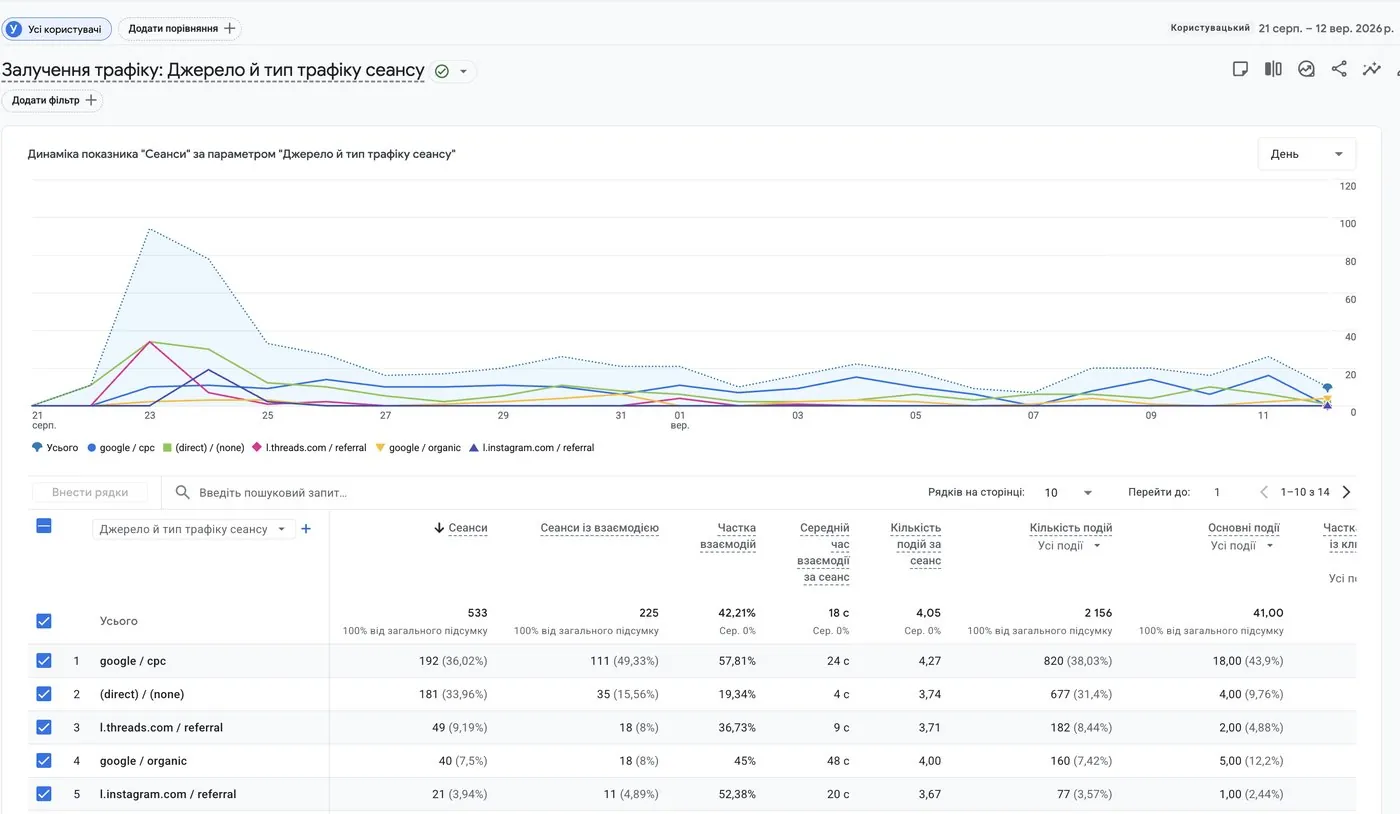Viewport: 1400px width, 814px height.
Task: Open the День granularity dropdown
Action: click(x=1307, y=154)
